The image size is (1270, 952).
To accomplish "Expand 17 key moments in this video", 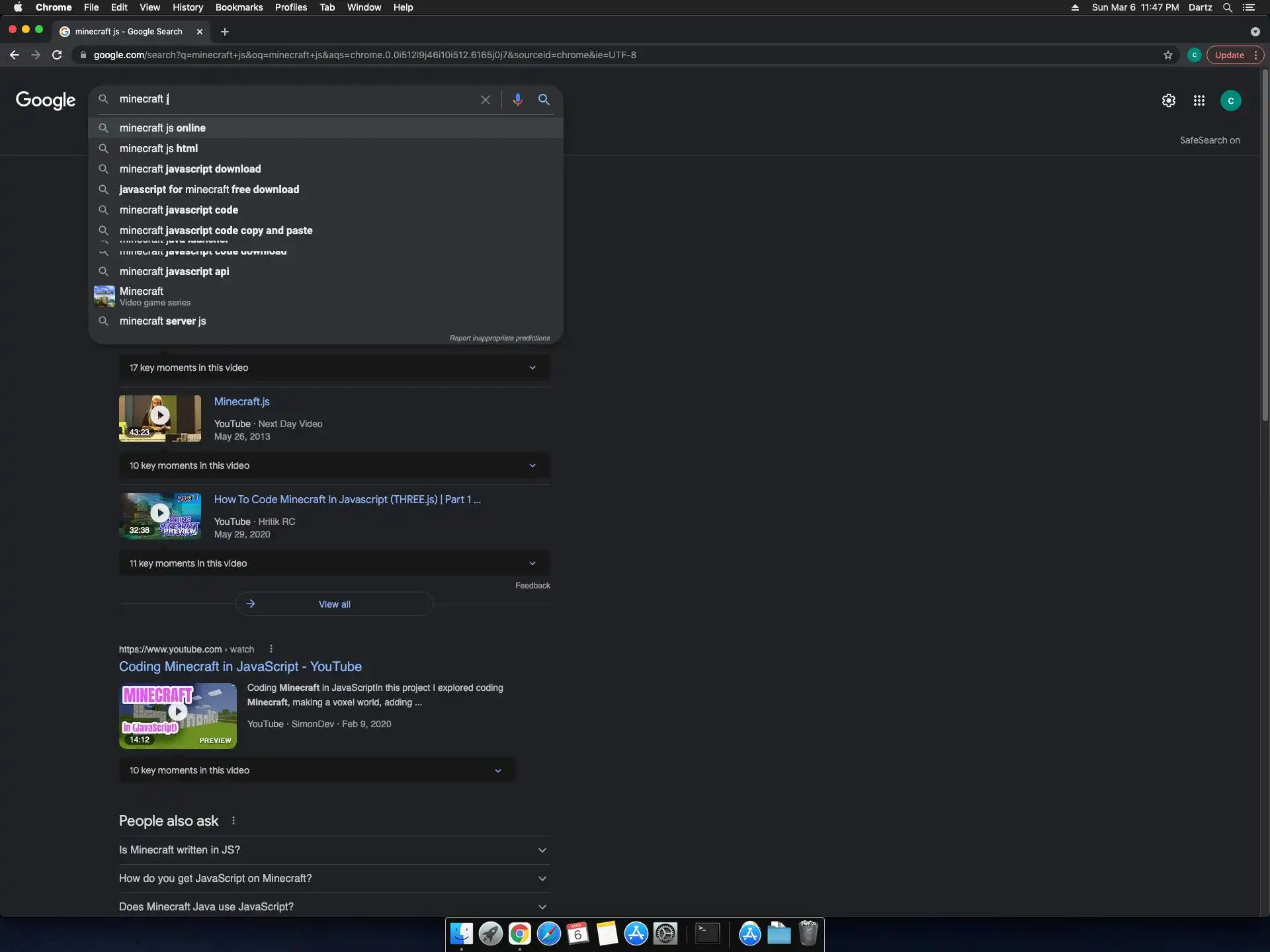I will click(334, 368).
